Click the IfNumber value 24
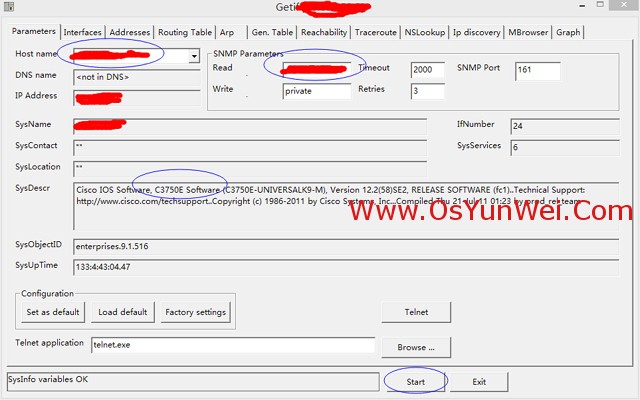The width and height of the screenshot is (640, 400). 565,126
